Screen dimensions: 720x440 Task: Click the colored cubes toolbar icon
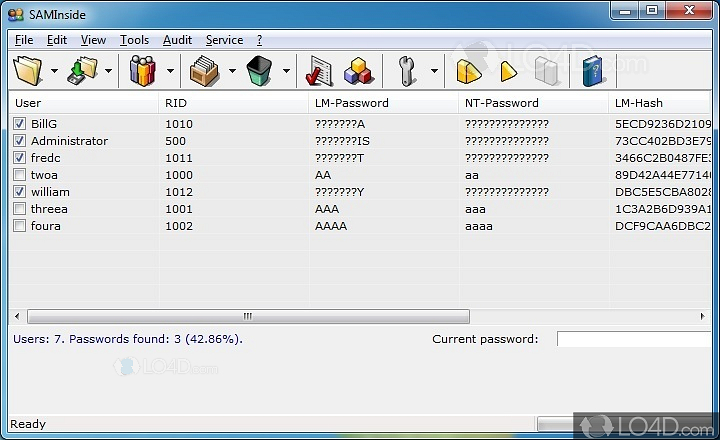pos(357,71)
